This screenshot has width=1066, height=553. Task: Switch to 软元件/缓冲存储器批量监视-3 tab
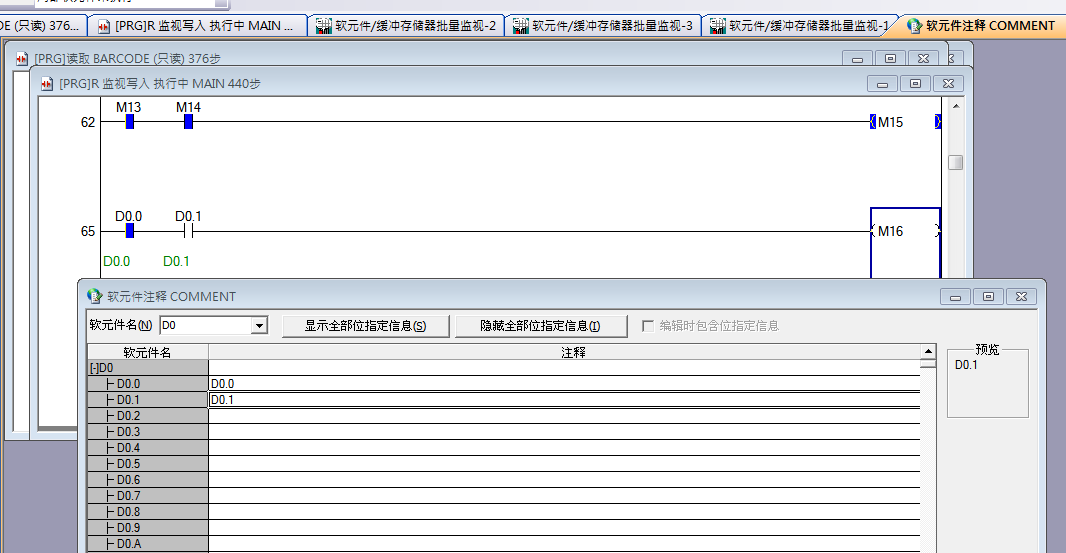coord(602,26)
